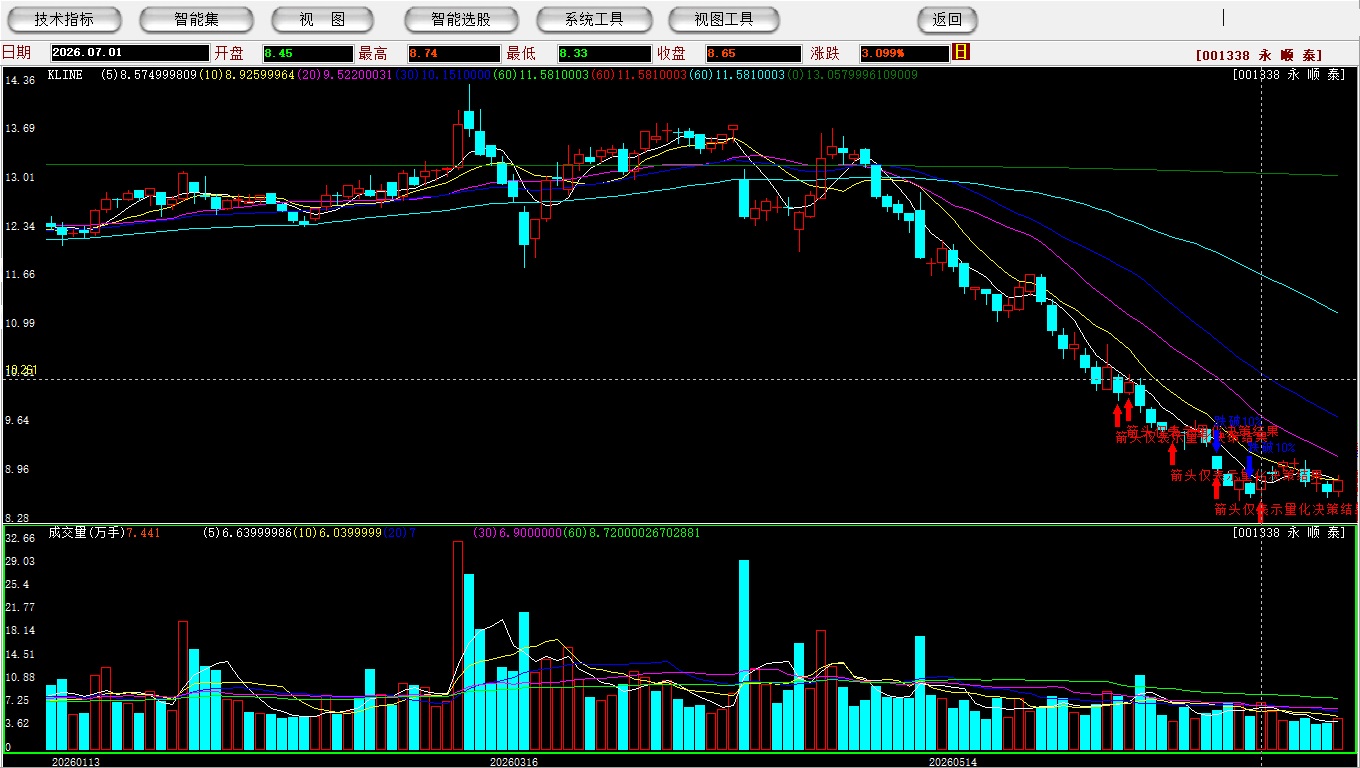Click the 11.66 price axis label
Screen dimensions: 1360x768
pyautogui.click(x=20, y=274)
